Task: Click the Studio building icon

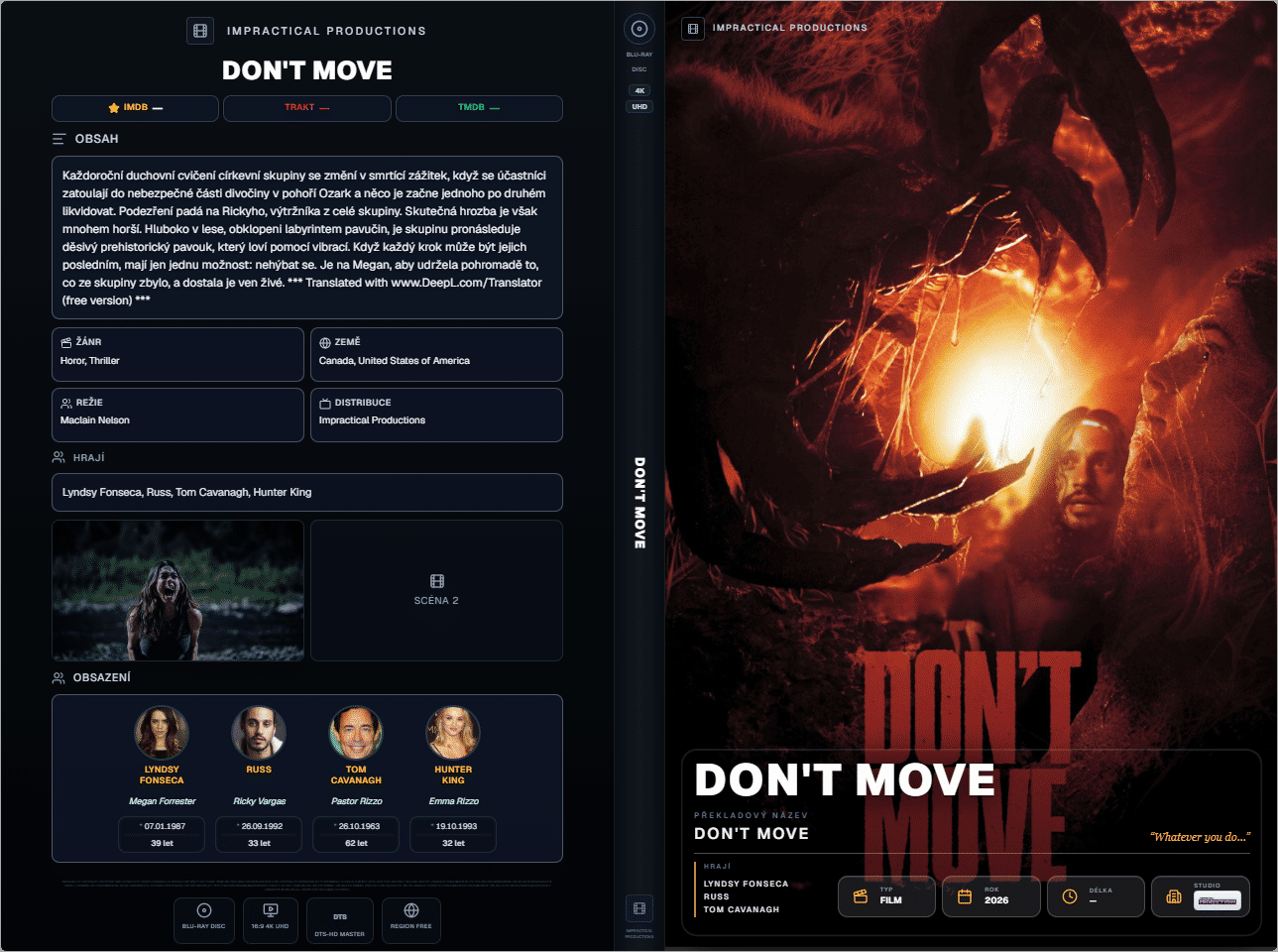Action: tap(1174, 896)
